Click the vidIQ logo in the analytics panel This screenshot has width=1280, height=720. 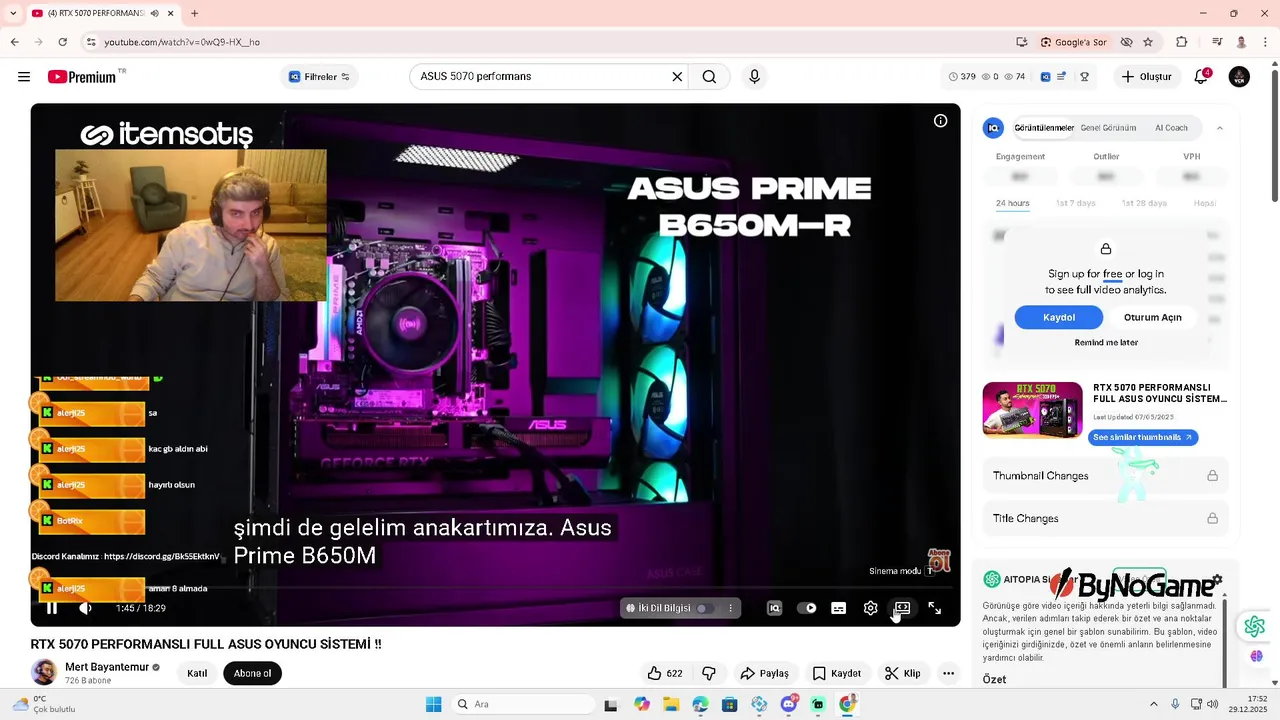tap(993, 128)
